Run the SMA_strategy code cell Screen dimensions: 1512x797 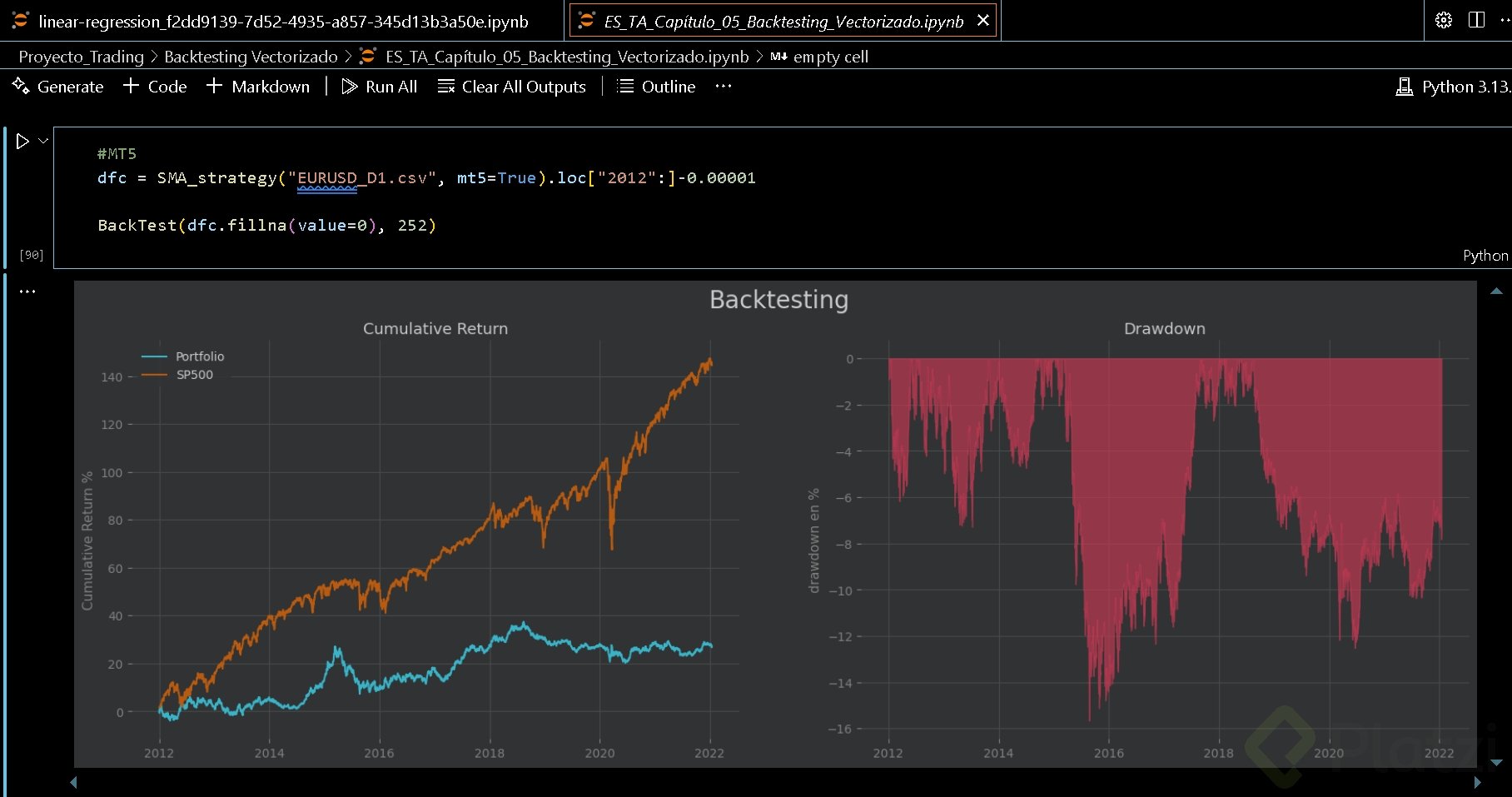pyautogui.click(x=22, y=142)
